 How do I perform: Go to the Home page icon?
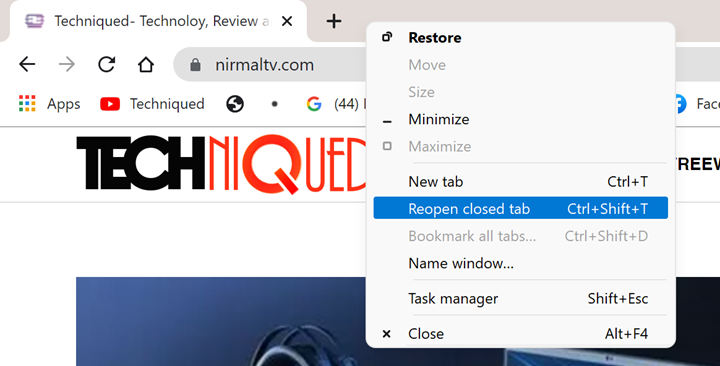(146, 64)
